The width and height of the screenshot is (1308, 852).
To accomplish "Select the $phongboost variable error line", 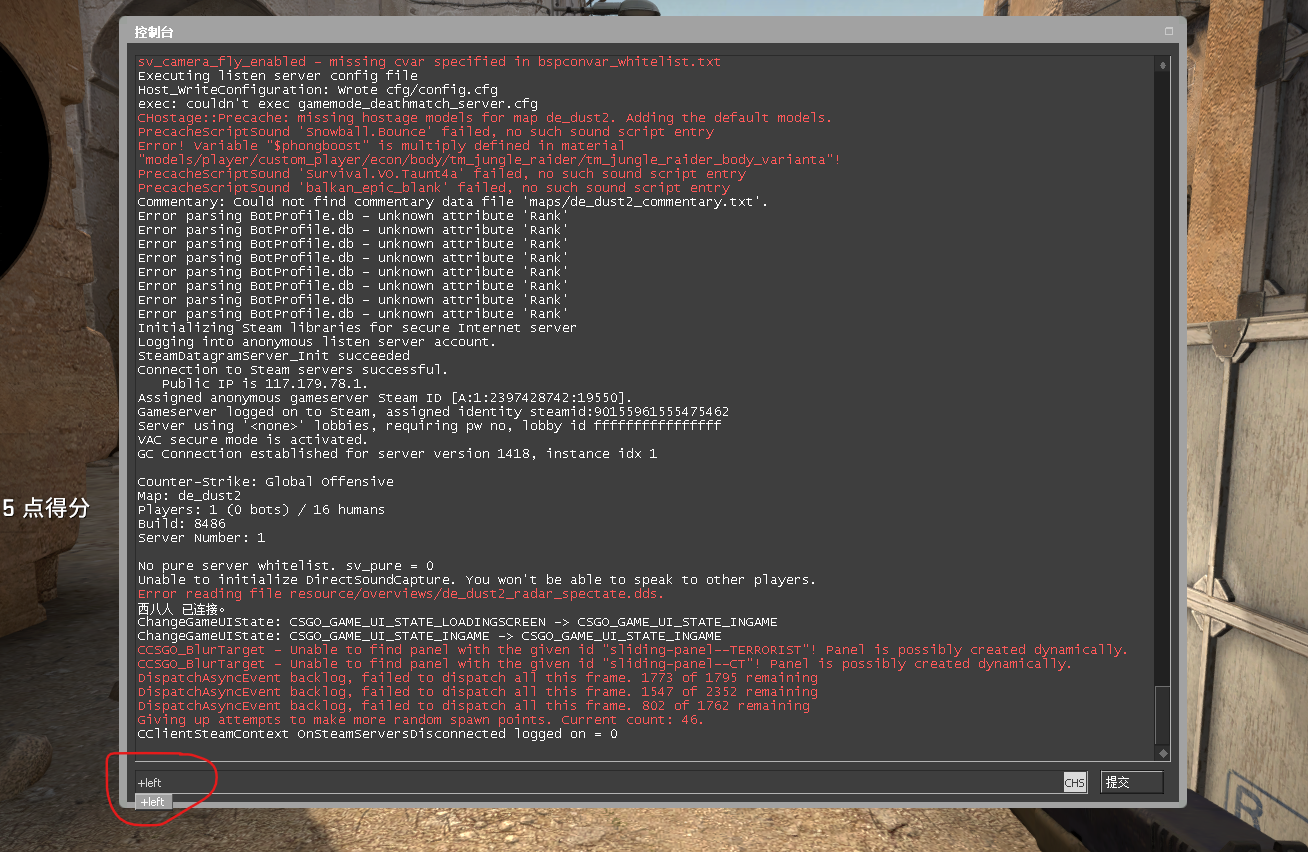I will click(x=381, y=146).
